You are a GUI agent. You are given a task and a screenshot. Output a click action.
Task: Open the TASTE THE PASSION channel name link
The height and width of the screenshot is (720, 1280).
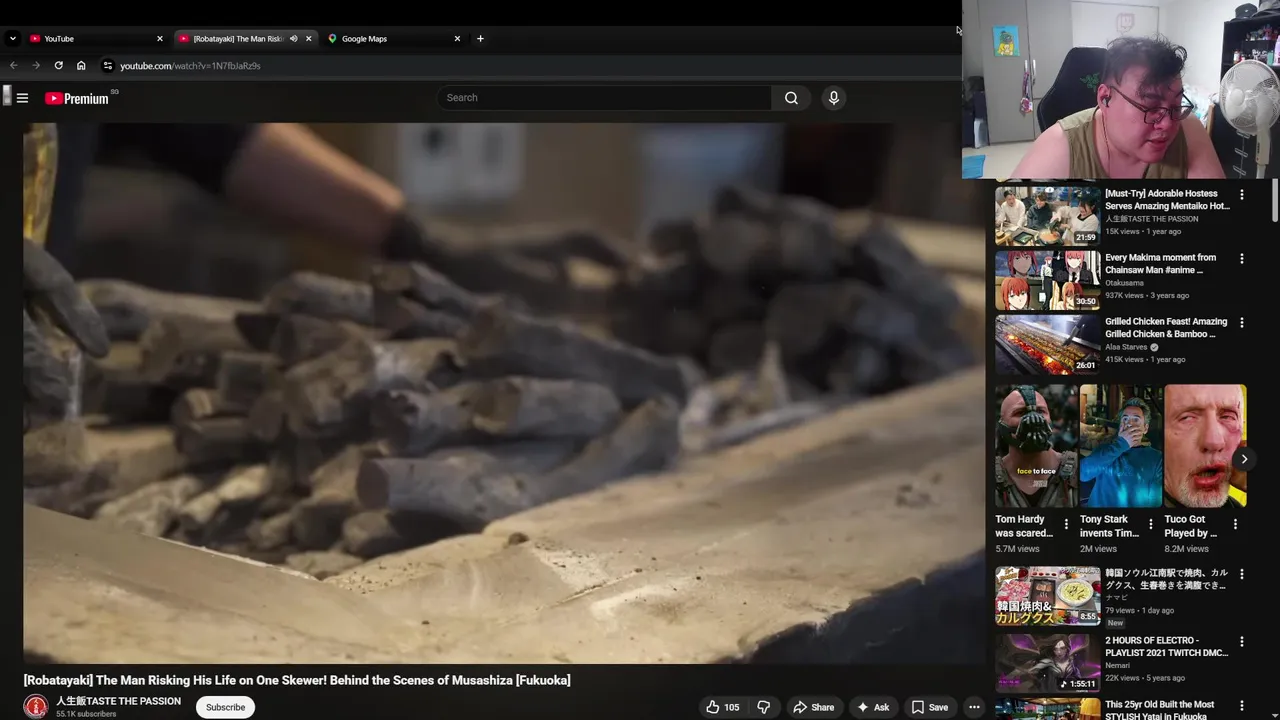pyautogui.click(x=118, y=701)
